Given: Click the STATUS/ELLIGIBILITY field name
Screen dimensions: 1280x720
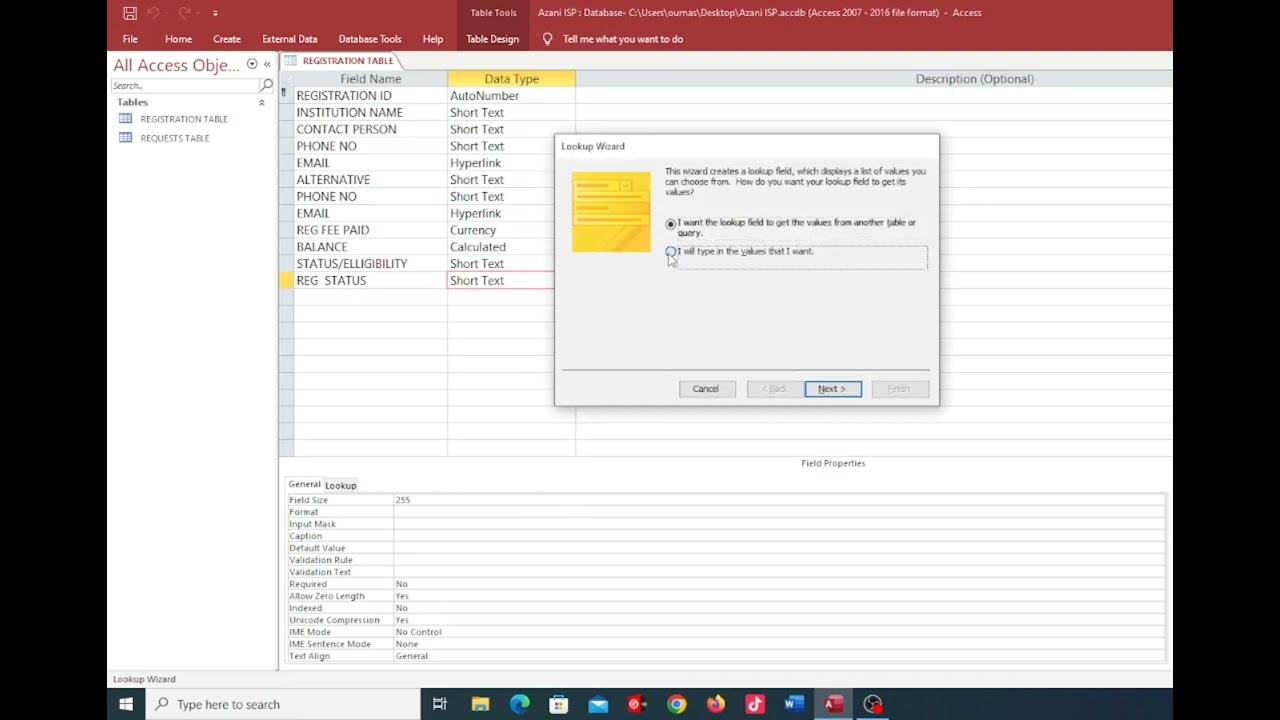Looking at the screenshot, I should pyautogui.click(x=352, y=264).
